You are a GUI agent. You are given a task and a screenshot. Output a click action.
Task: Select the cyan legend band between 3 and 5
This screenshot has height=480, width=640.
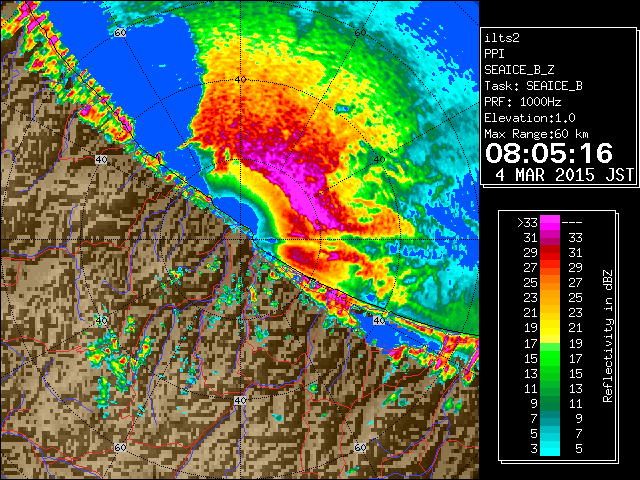(550, 448)
